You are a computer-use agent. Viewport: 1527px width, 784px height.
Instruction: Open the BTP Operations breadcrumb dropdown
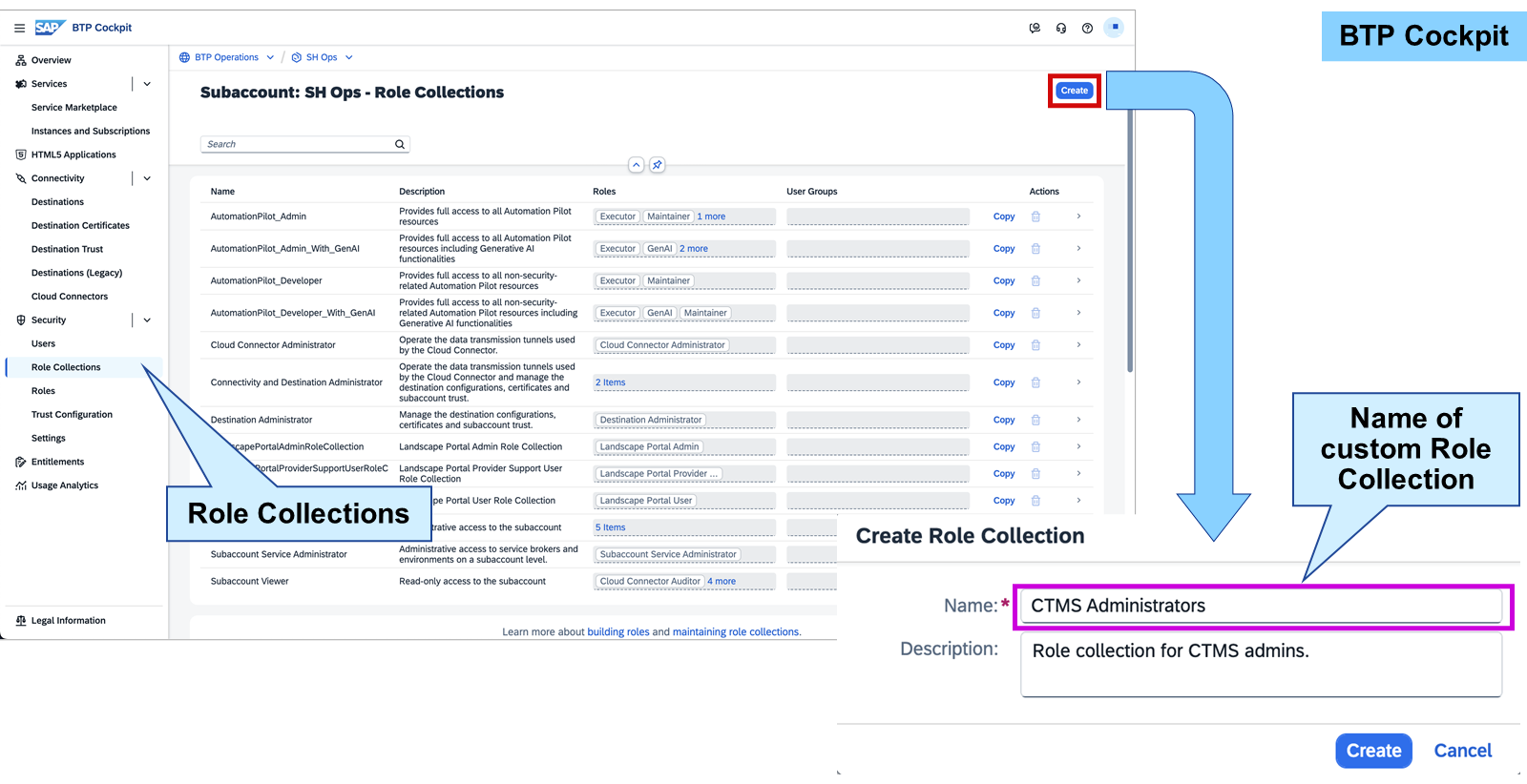pyautogui.click(x=270, y=57)
